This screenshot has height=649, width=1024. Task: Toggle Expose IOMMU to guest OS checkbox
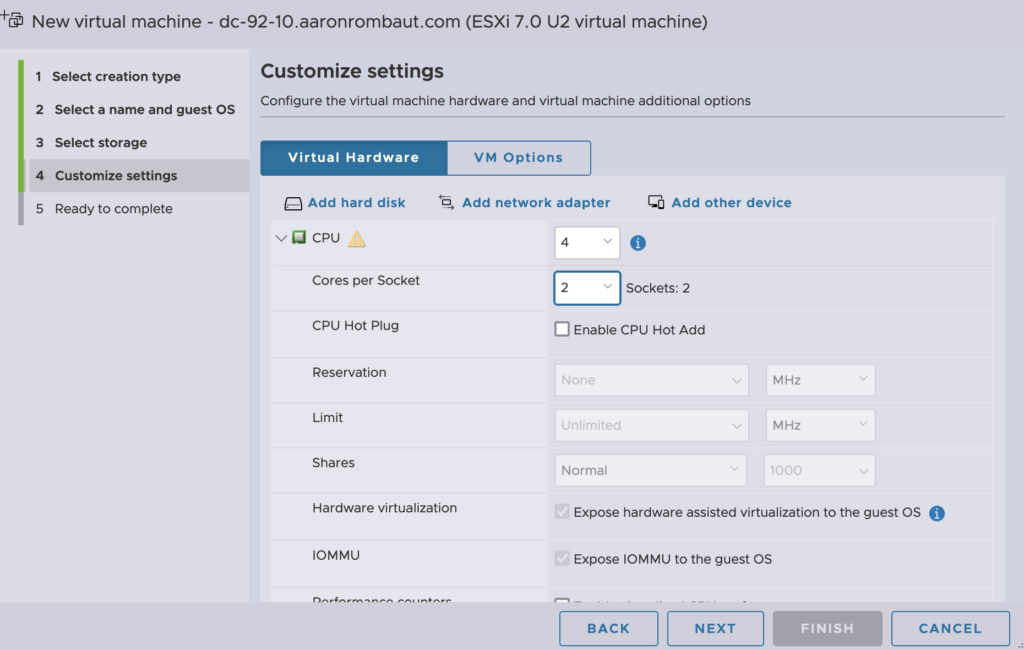562,559
